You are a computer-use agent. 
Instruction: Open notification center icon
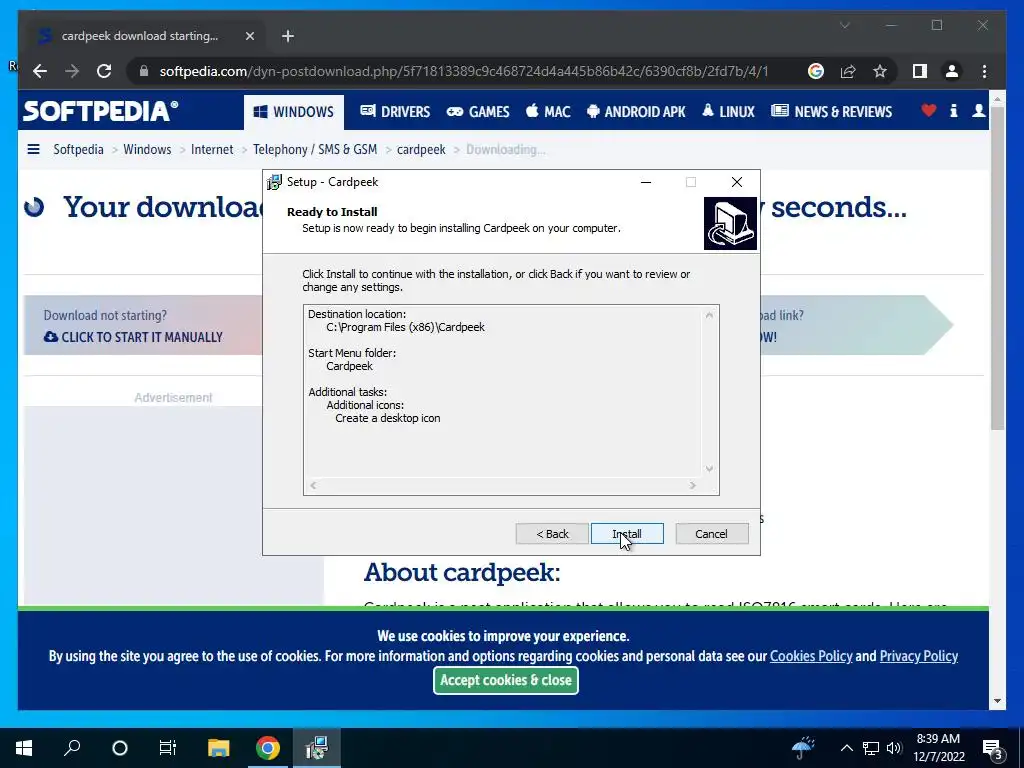(x=993, y=749)
